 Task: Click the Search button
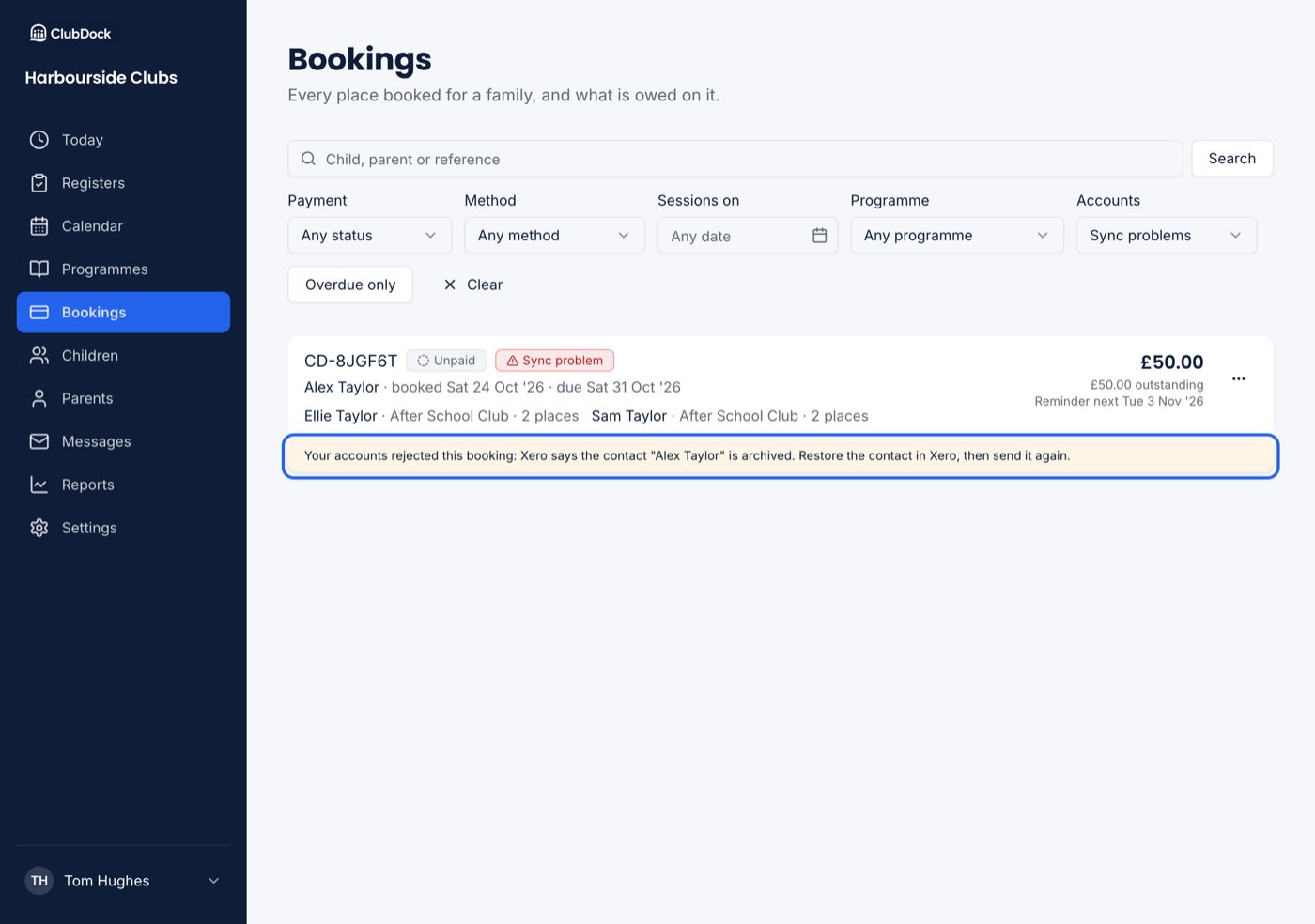(x=1232, y=159)
